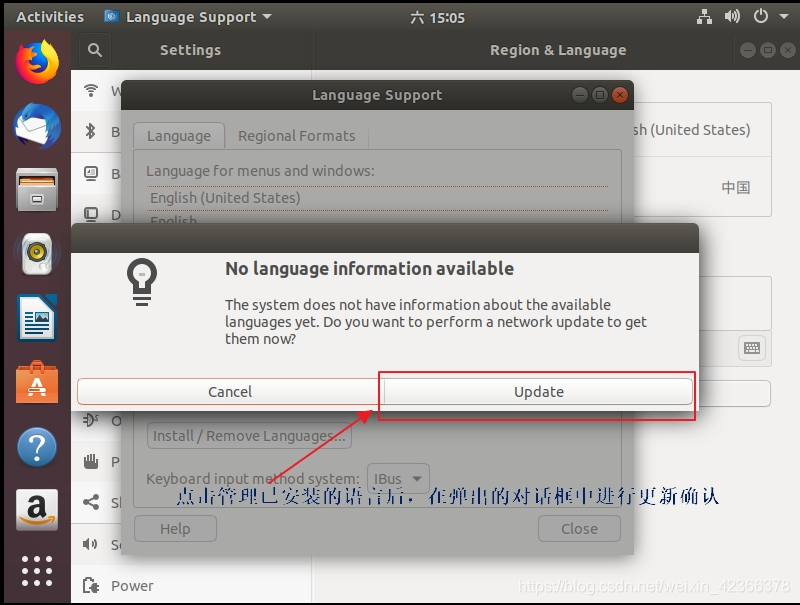Launch Amazon from the dock
The height and width of the screenshot is (605, 800).
tap(37, 510)
